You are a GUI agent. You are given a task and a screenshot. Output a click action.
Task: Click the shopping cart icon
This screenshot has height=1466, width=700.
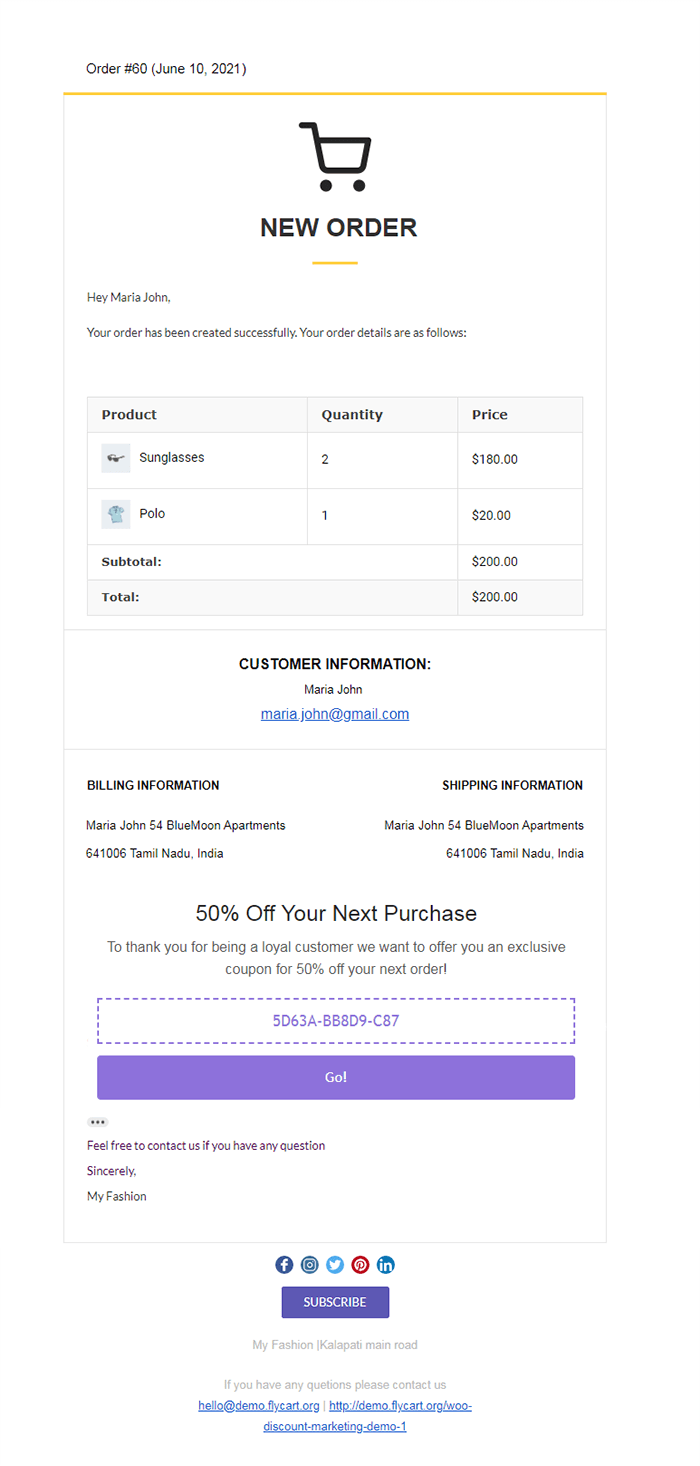(x=335, y=157)
